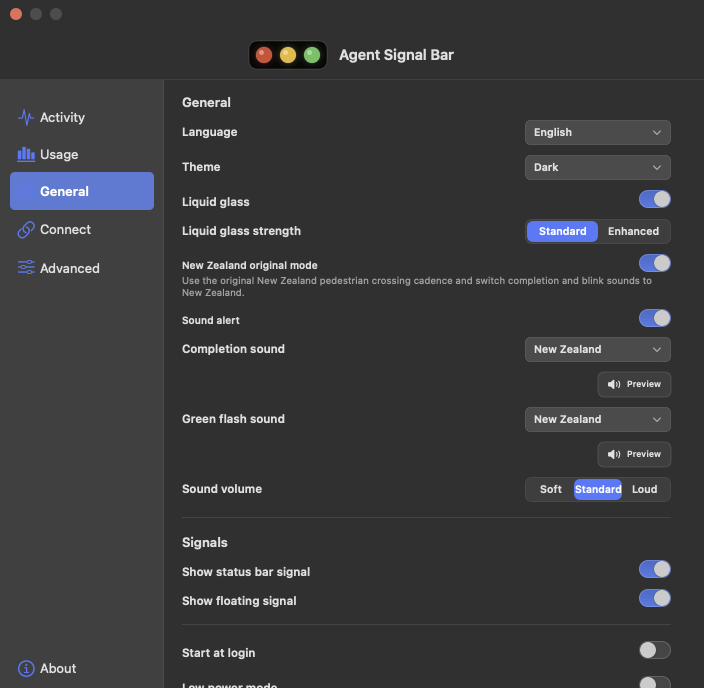Open the Green flash sound dropdown
Image resolution: width=704 pixels, height=688 pixels.
[598, 419]
